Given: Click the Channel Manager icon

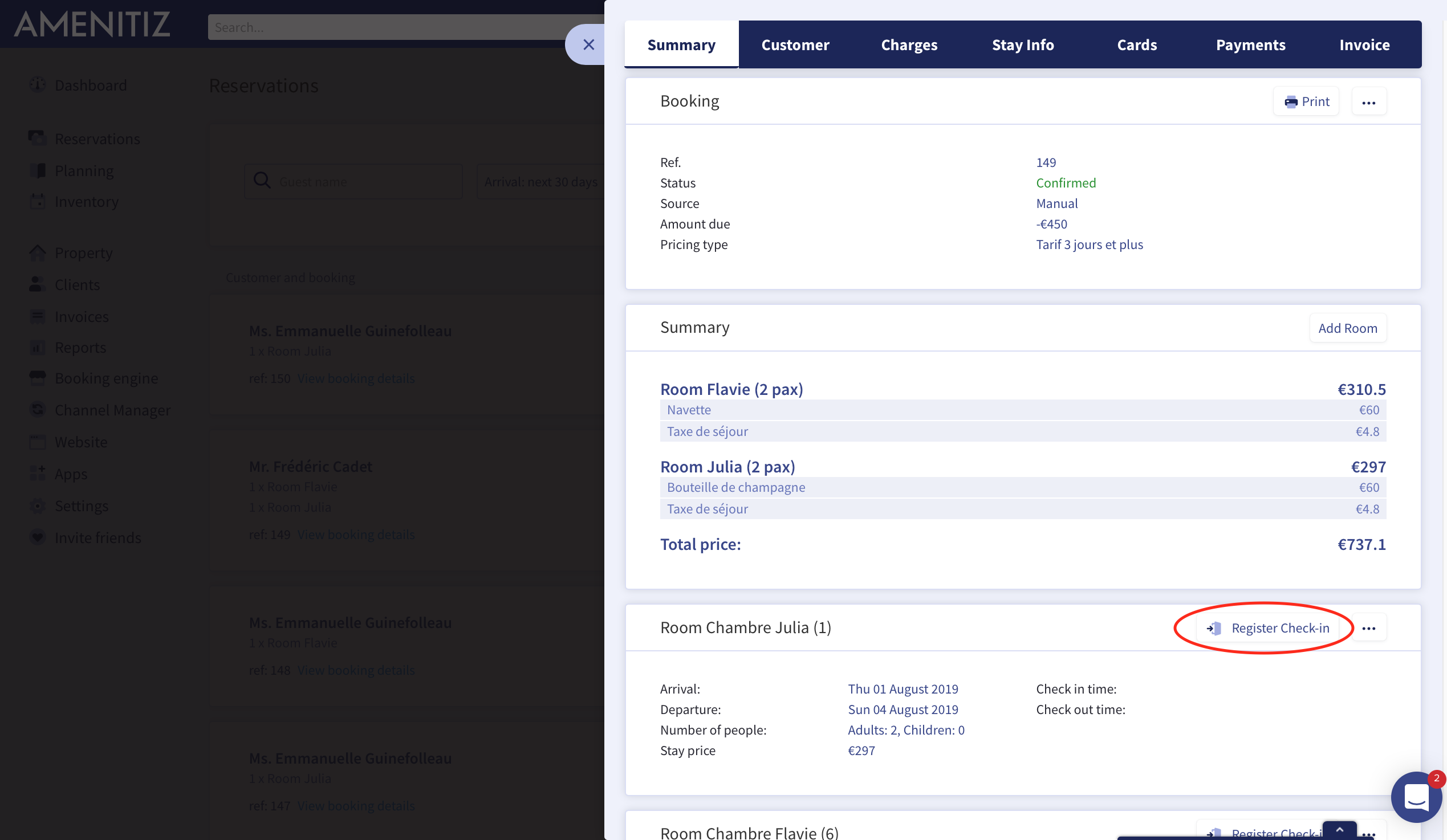Looking at the screenshot, I should 37,410.
